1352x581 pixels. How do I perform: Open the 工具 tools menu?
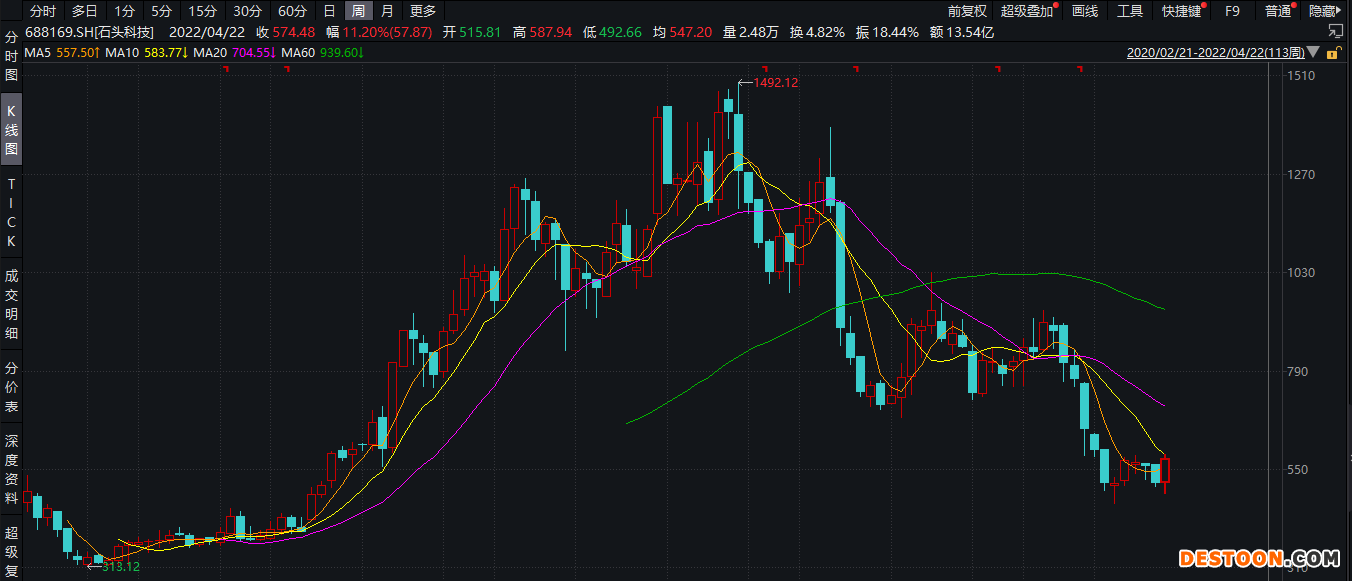1130,11
